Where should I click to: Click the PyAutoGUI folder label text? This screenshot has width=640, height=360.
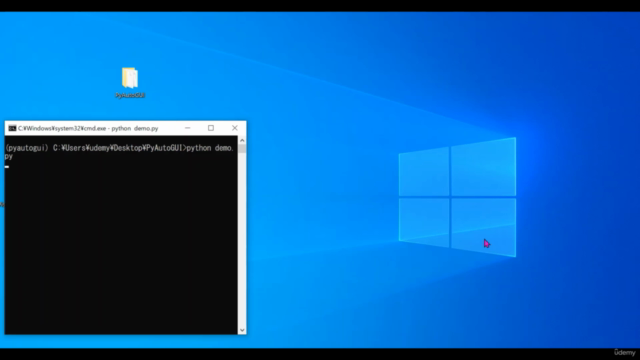tap(130, 95)
